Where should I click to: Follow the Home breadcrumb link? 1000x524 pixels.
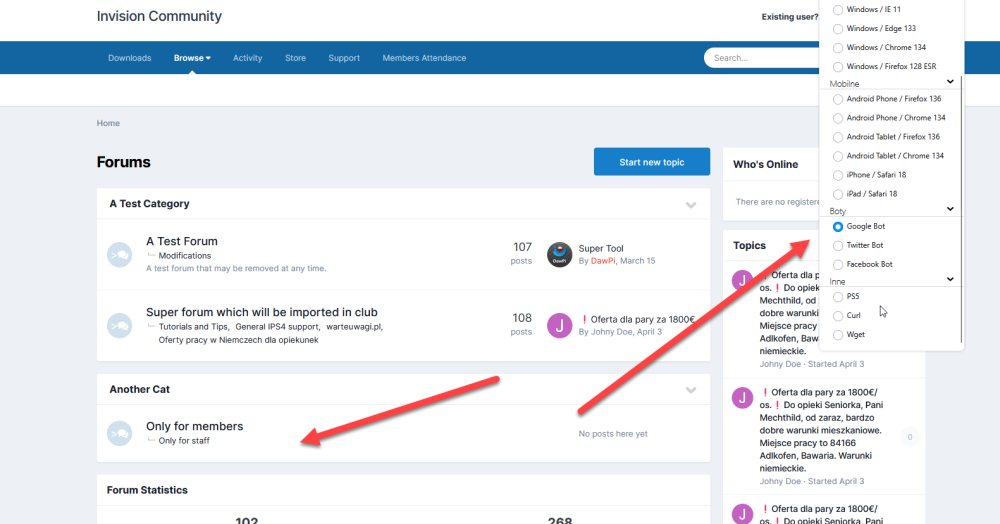[108, 123]
